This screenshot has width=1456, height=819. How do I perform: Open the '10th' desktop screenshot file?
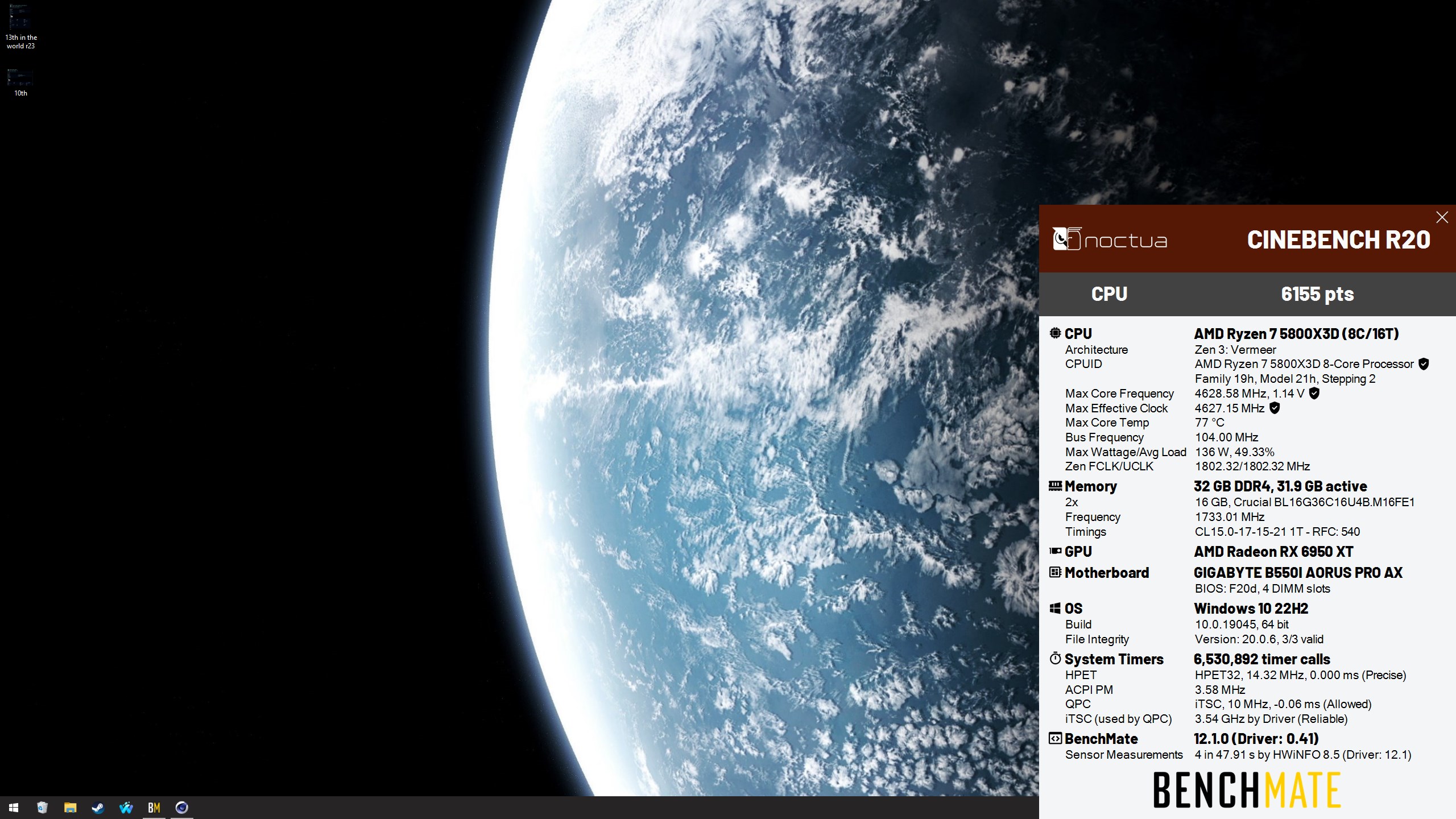coord(20,82)
